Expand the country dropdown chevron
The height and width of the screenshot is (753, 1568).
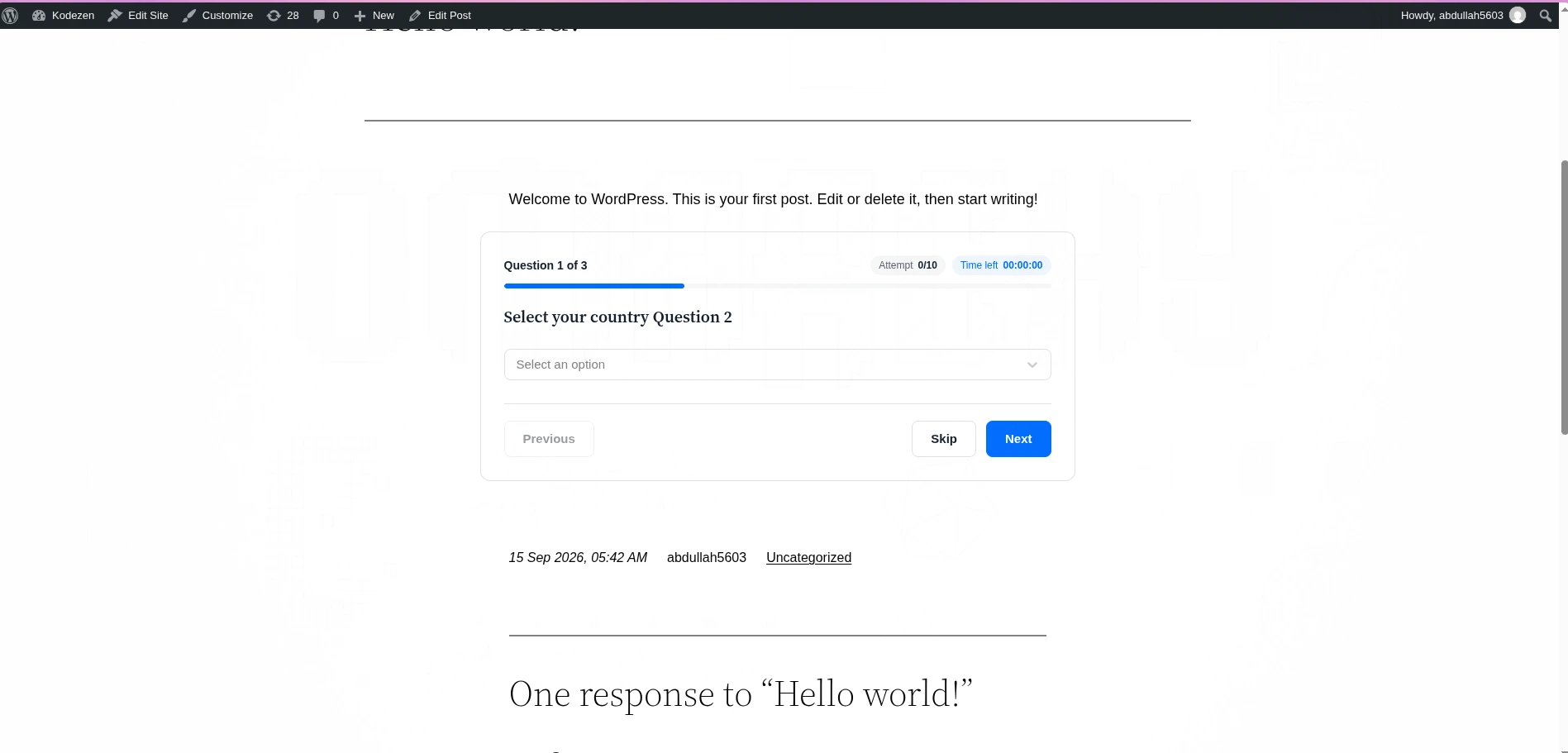click(1032, 365)
